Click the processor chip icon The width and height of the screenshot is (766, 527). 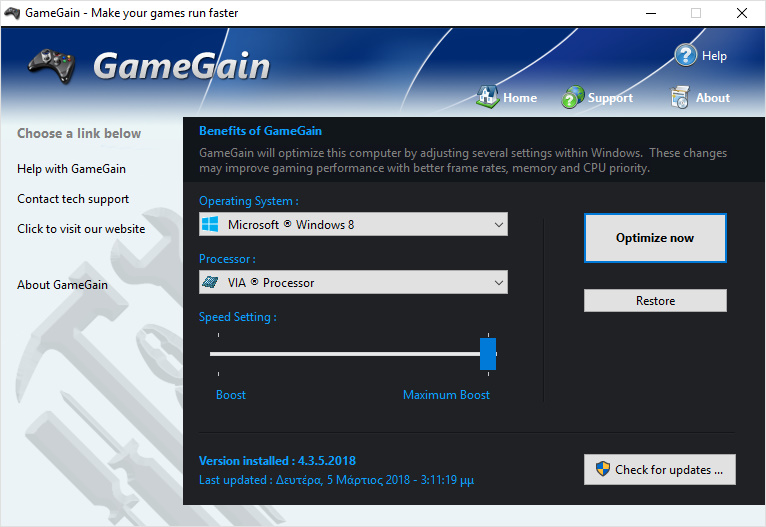211,282
